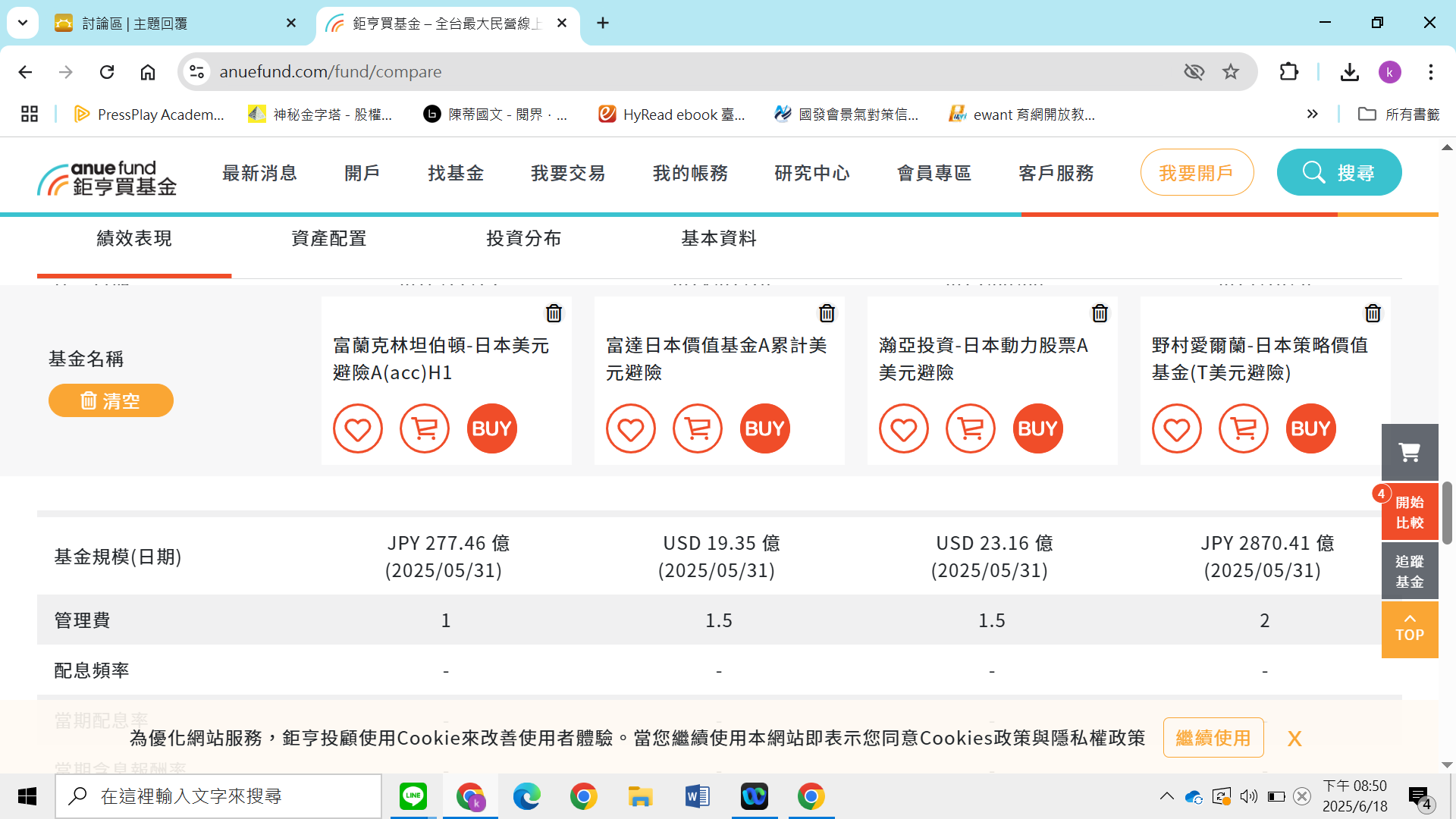The width and height of the screenshot is (1456, 819).
Task: Click the 搜尋 search button
Action: click(1339, 173)
